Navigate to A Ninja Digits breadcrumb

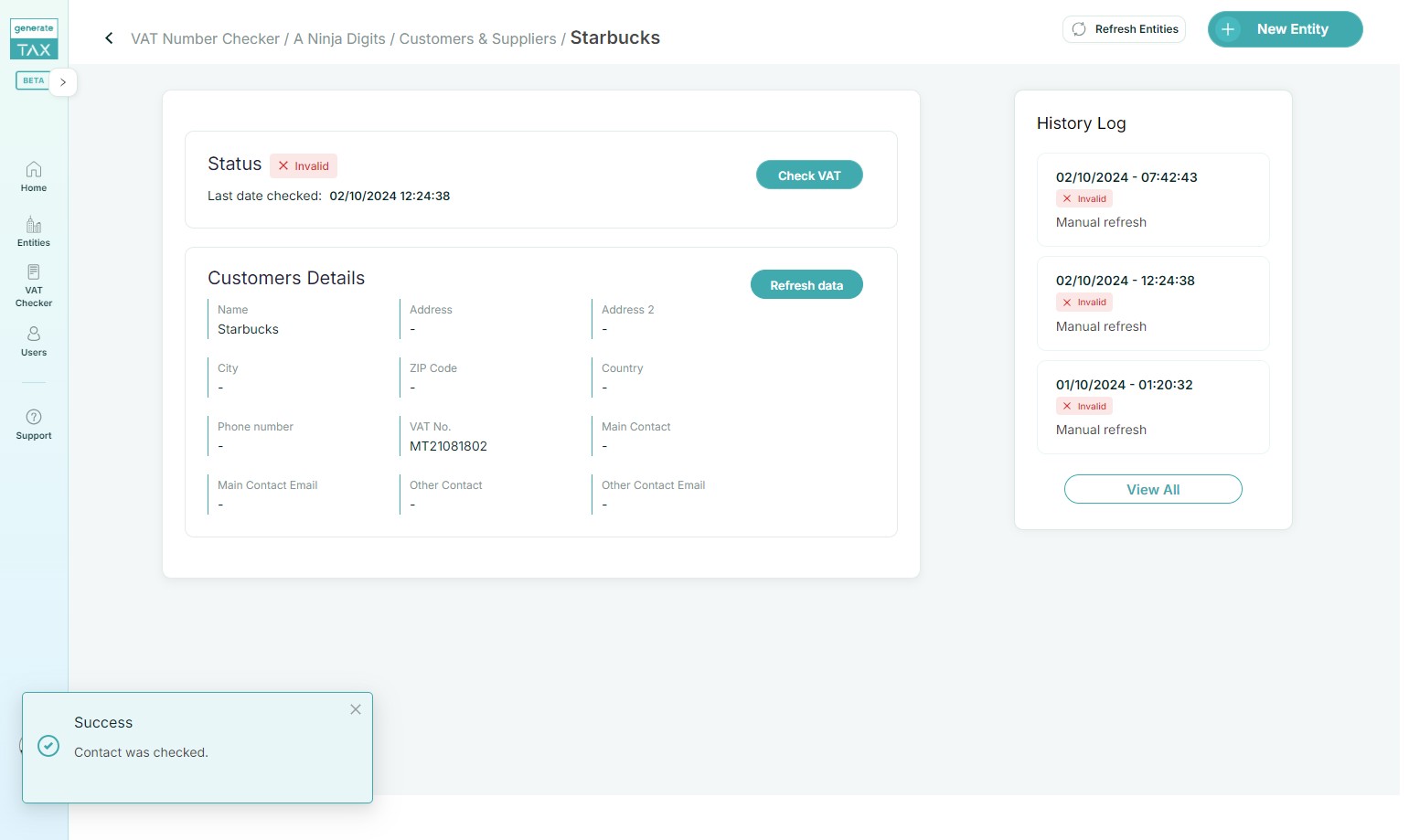pos(339,38)
